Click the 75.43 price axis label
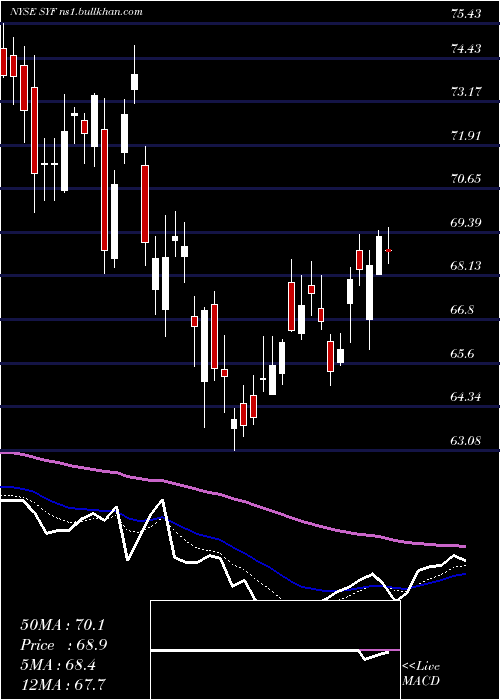This screenshot has width=500, height=700. (466, 13)
